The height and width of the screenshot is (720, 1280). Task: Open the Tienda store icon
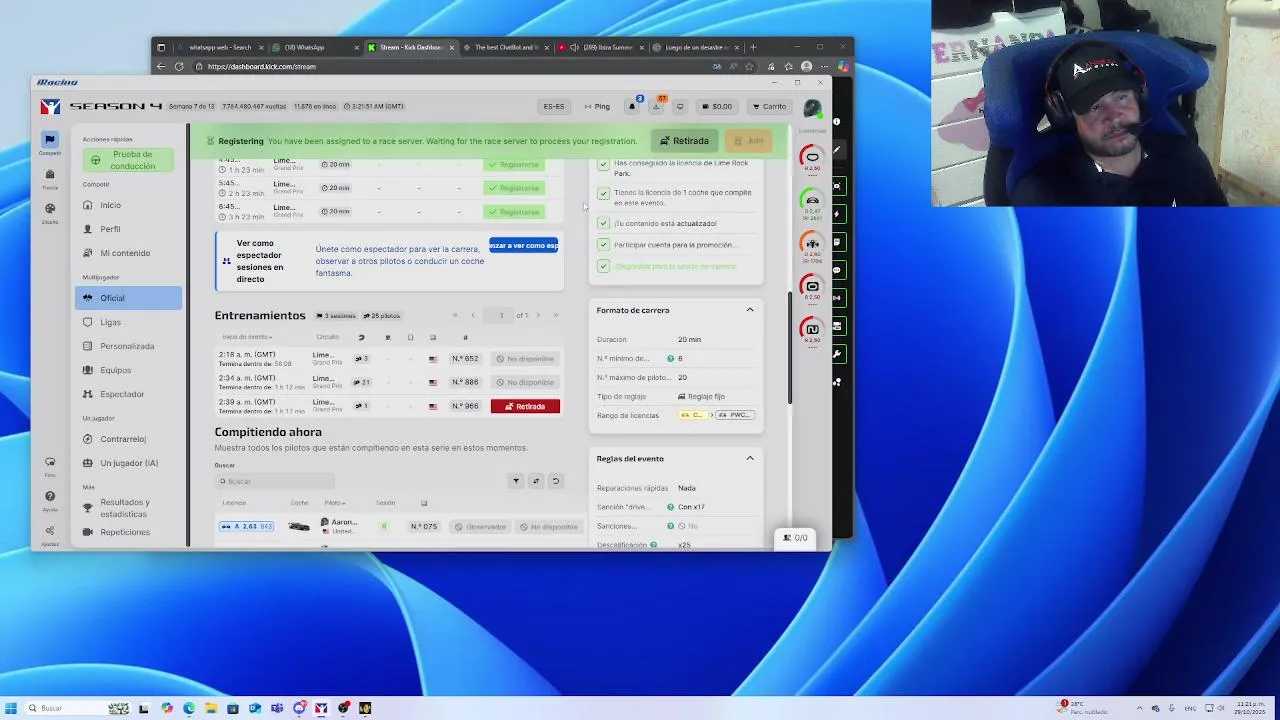click(49, 175)
